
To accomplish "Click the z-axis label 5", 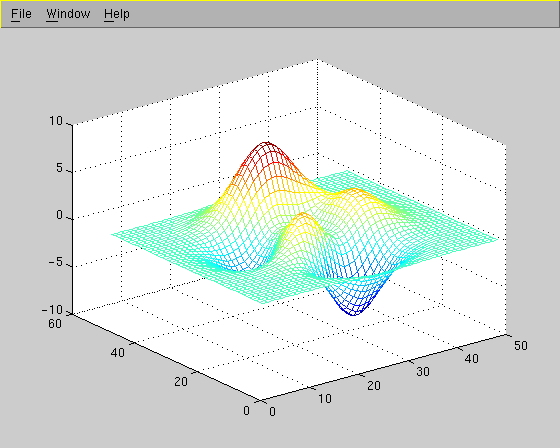I will click(59, 168).
